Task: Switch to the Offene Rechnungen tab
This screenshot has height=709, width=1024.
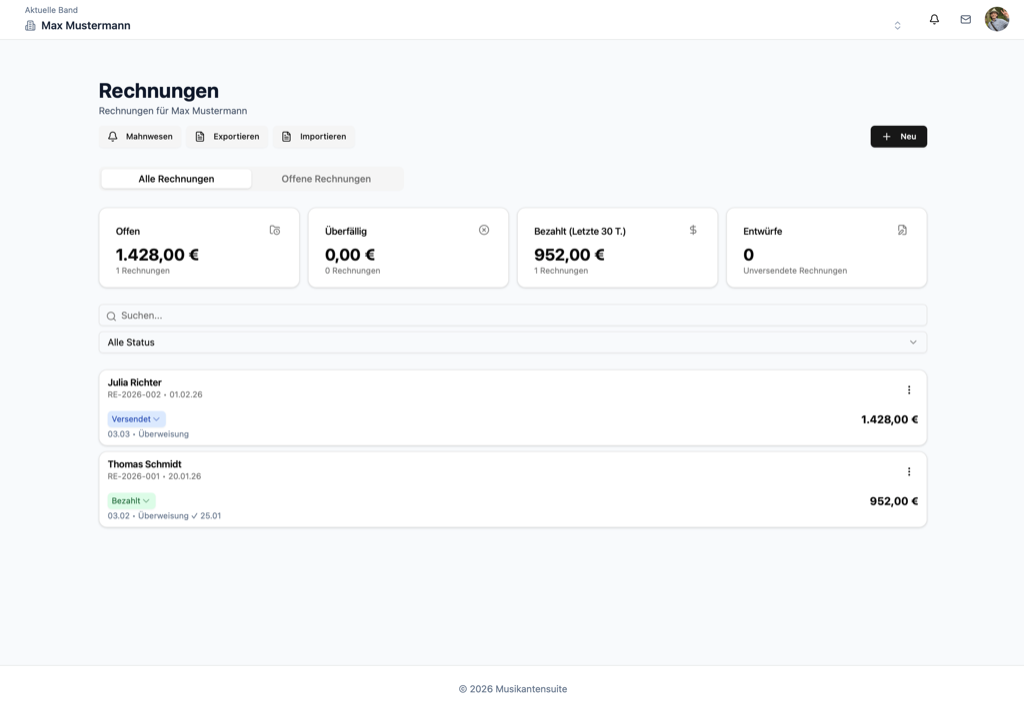Action: (327, 179)
